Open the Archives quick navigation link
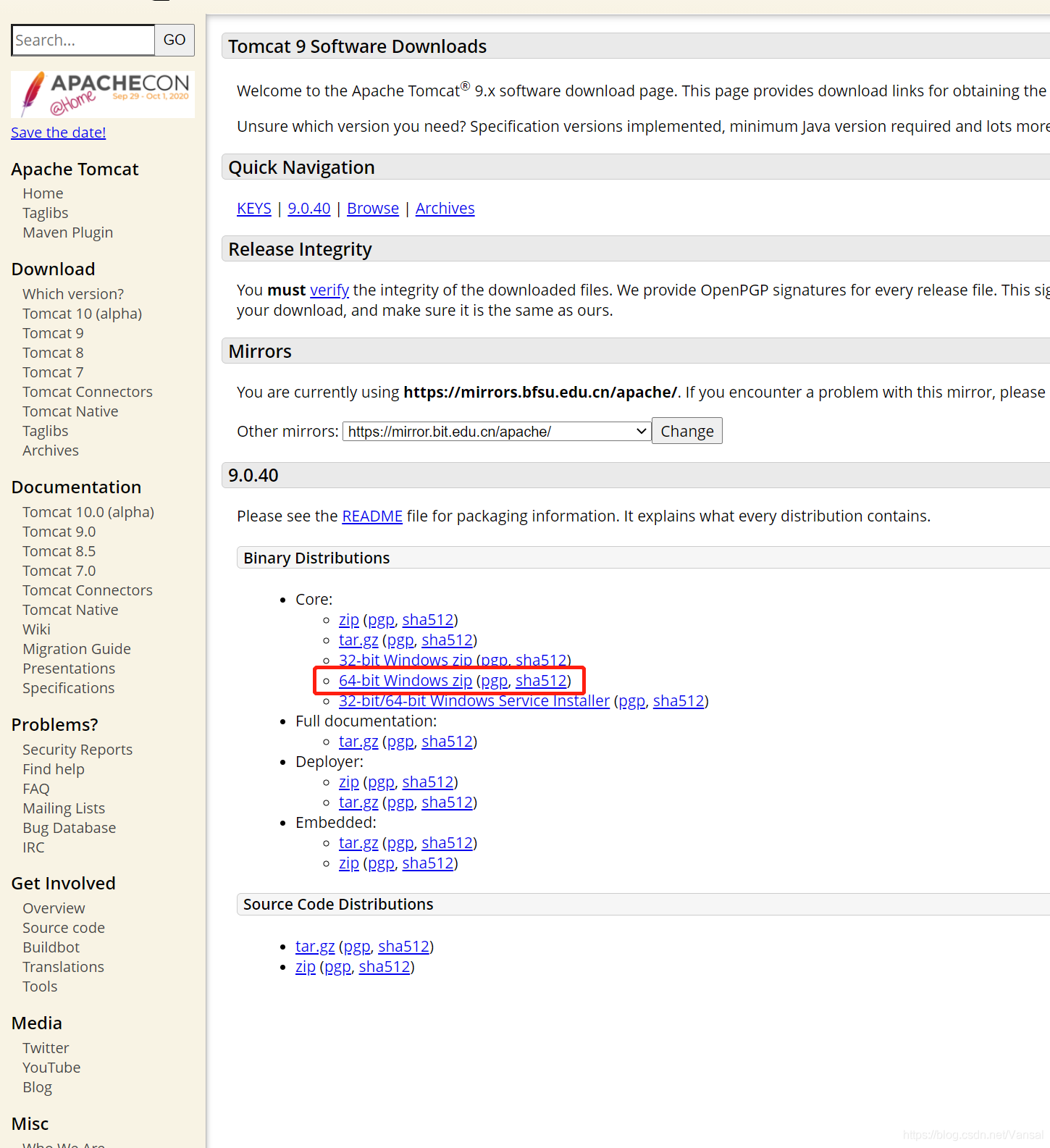The width and height of the screenshot is (1050, 1148). pyautogui.click(x=445, y=209)
